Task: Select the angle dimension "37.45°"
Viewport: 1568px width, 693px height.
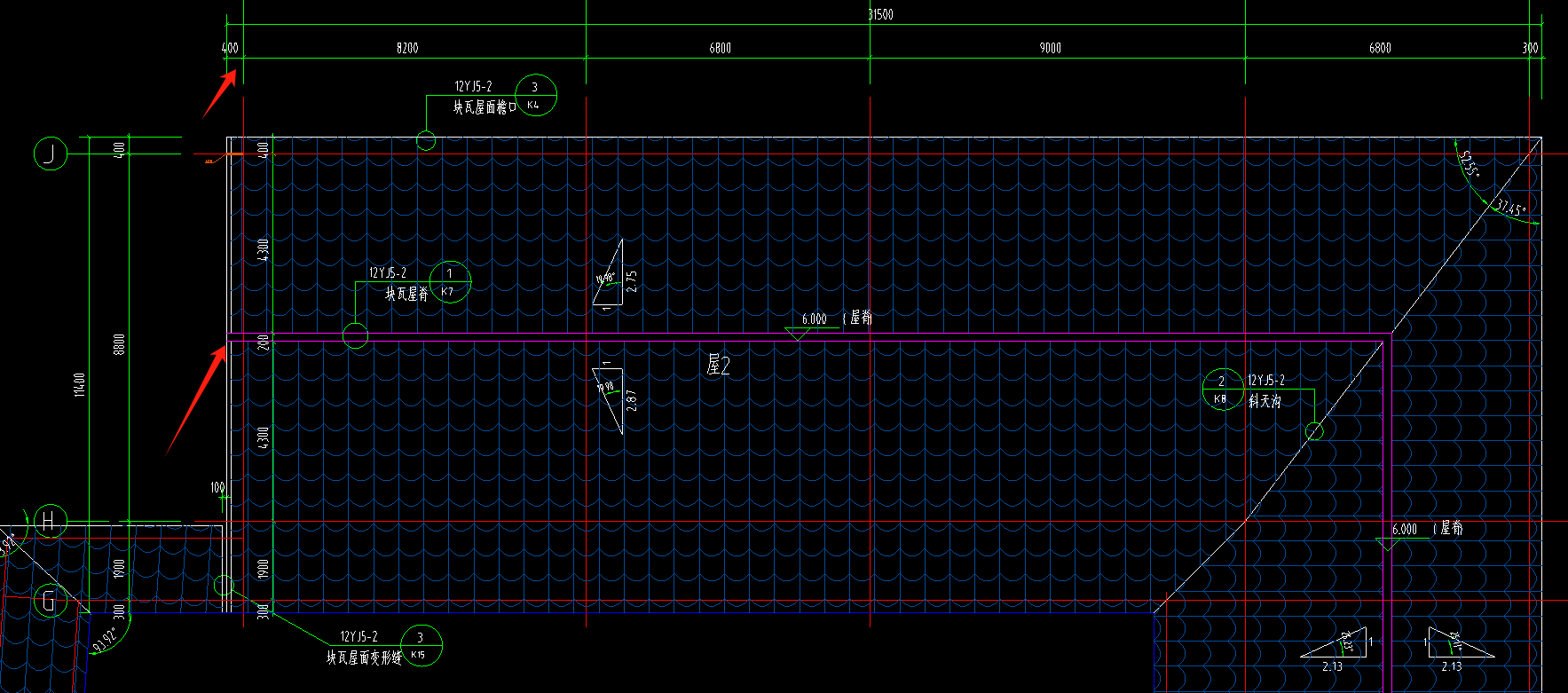Action: [1510, 209]
